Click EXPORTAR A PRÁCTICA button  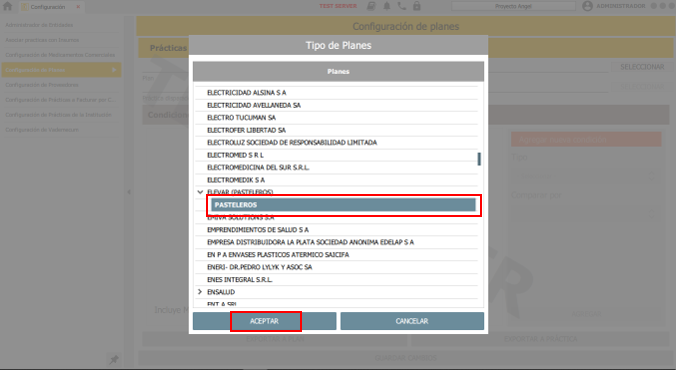tap(541, 340)
